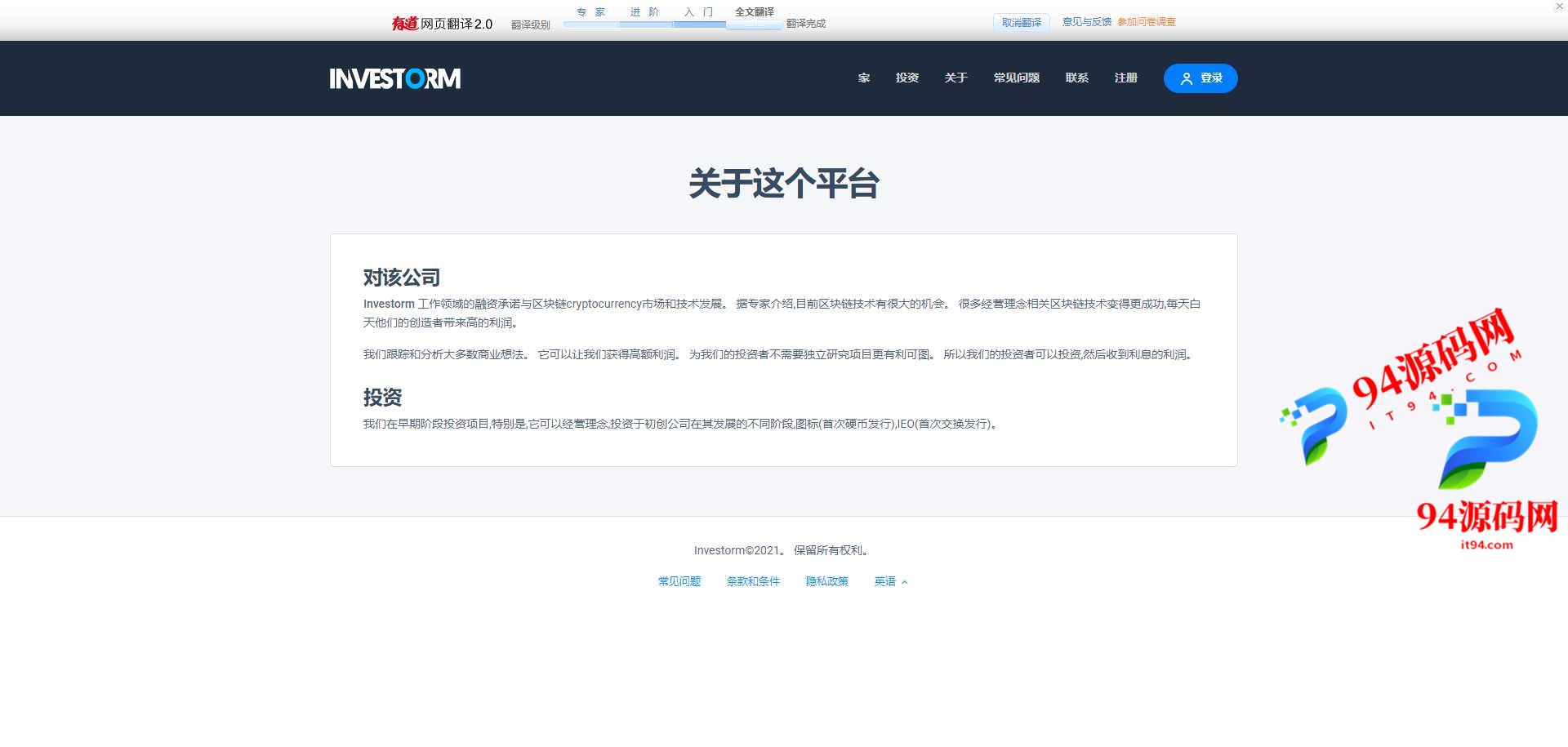Click the bold Investorm word in paragraph
The height and width of the screenshot is (747, 1568).
click(389, 304)
